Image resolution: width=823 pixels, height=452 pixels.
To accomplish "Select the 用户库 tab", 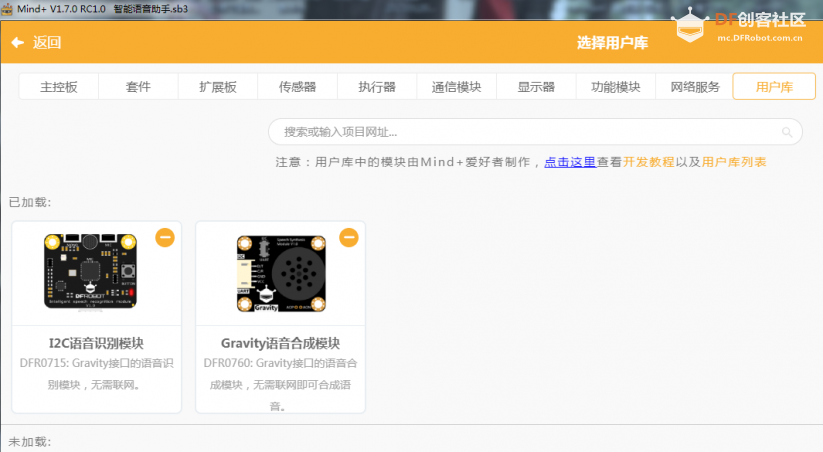I will pos(774,87).
